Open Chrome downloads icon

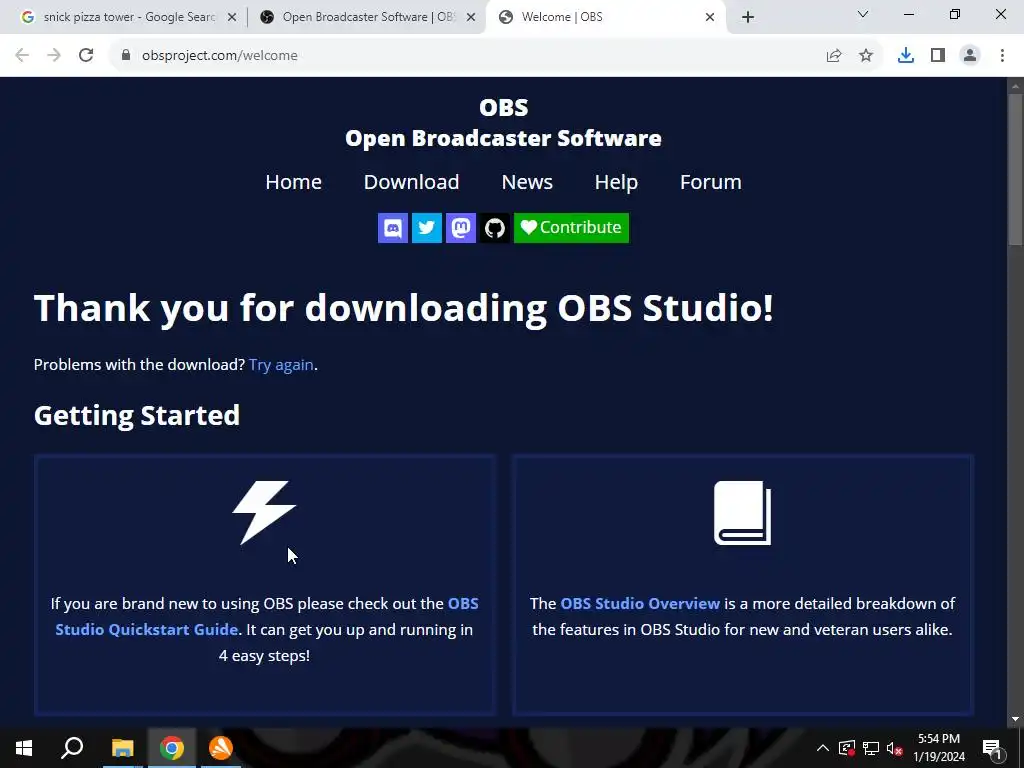click(x=906, y=56)
